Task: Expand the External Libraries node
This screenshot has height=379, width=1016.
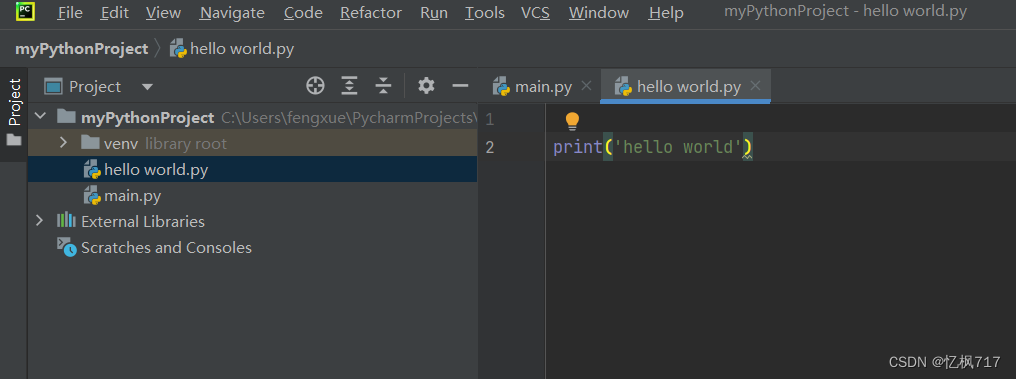Action: [x=40, y=221]
